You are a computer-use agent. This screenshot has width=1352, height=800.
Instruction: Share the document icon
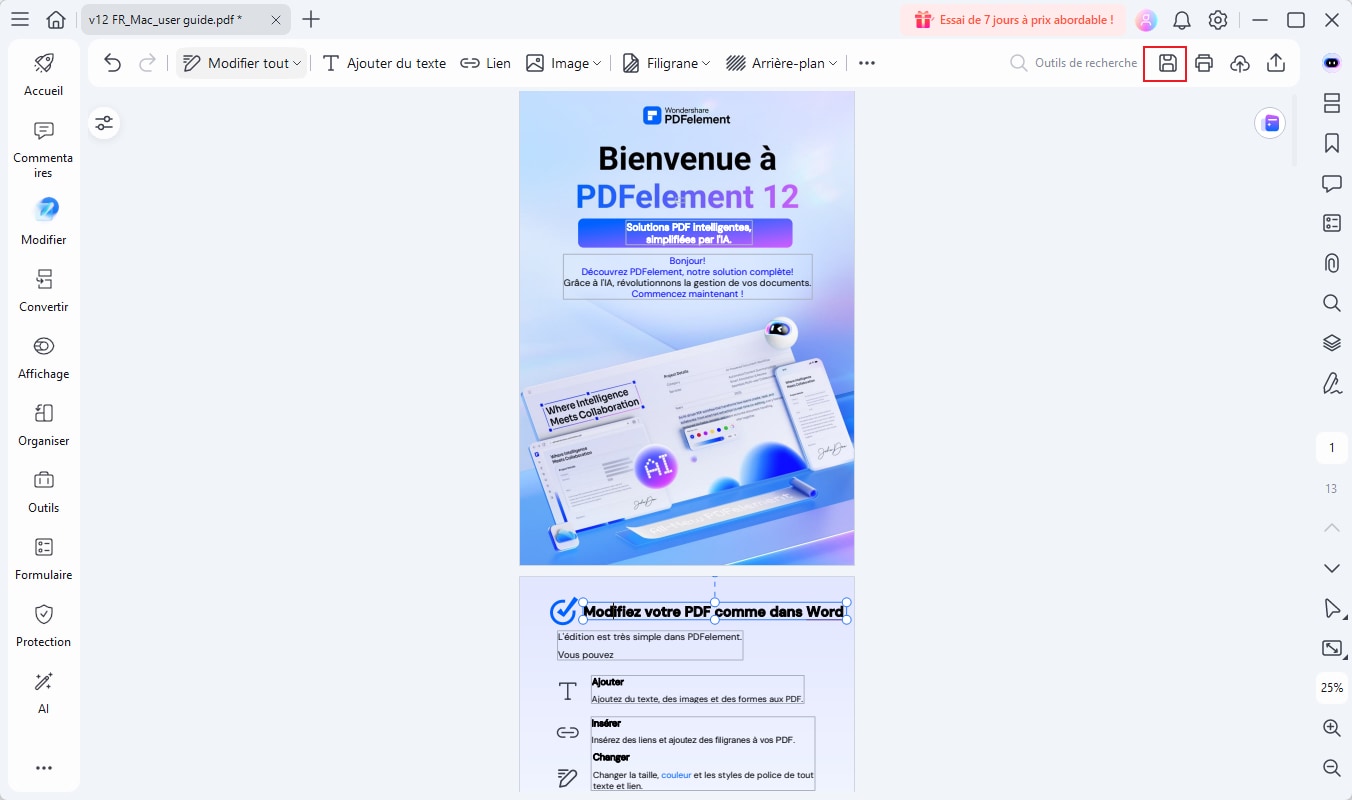tap(1276, 63)
